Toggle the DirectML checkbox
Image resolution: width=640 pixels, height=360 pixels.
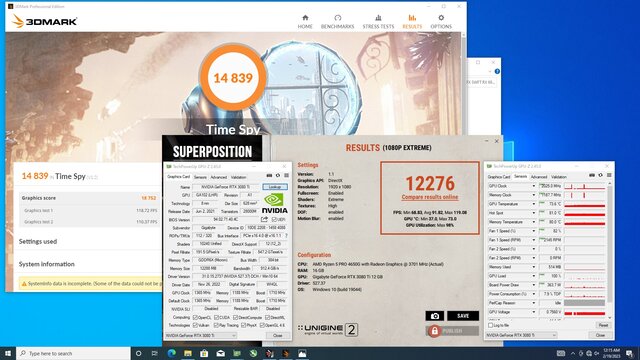(x=267, y=318)
